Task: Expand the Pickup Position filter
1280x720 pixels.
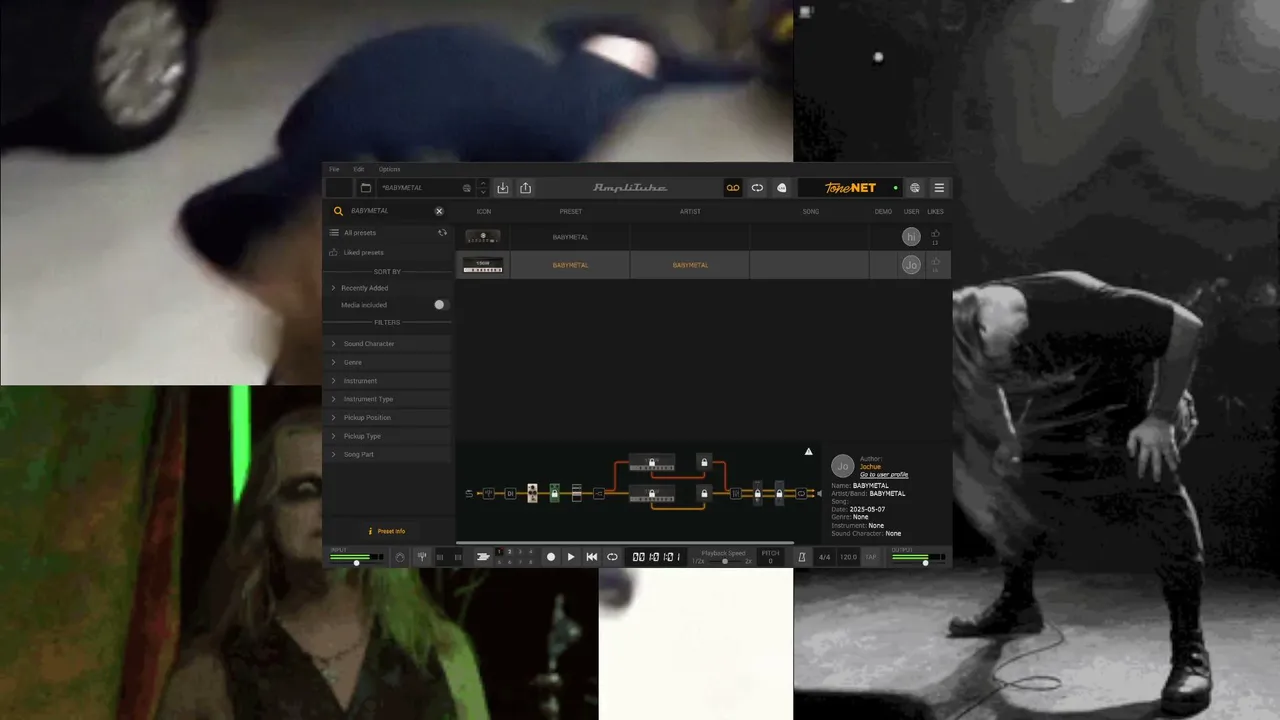Action: coord(388,418)
